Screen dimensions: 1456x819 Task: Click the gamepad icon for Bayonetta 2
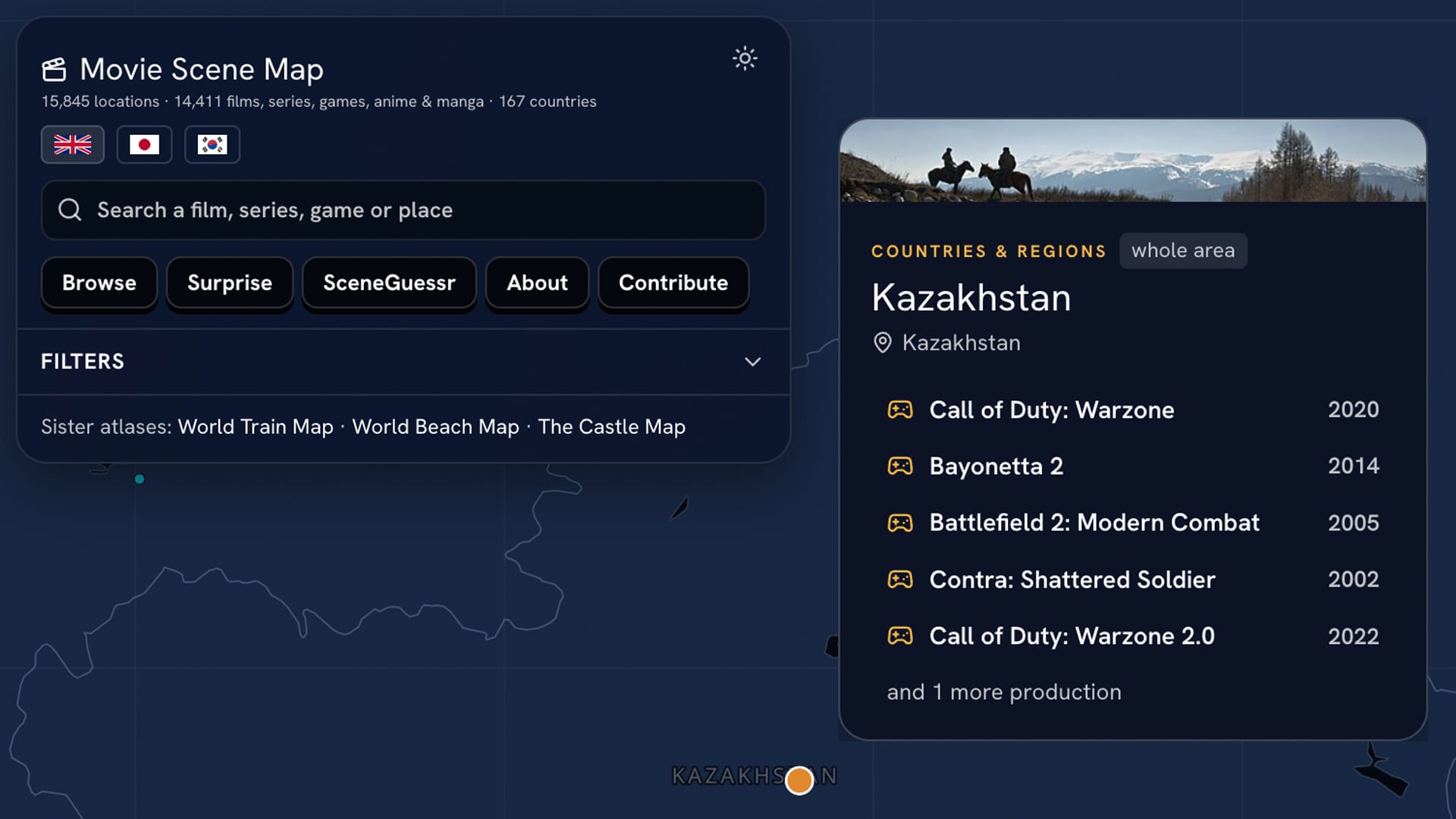click(x=900, y=466)
